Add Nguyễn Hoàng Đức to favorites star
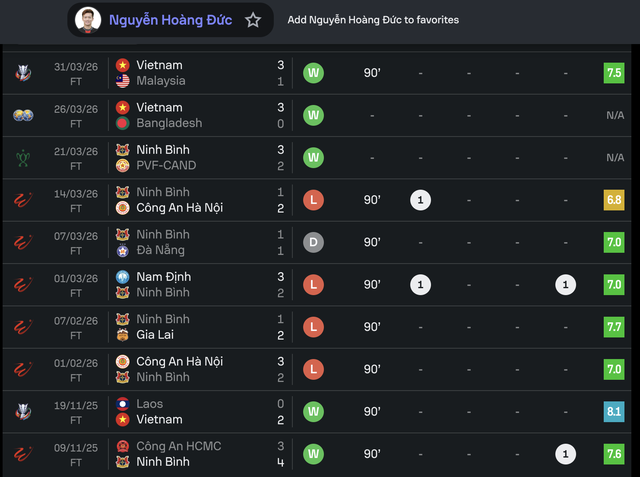 point(253,20)
